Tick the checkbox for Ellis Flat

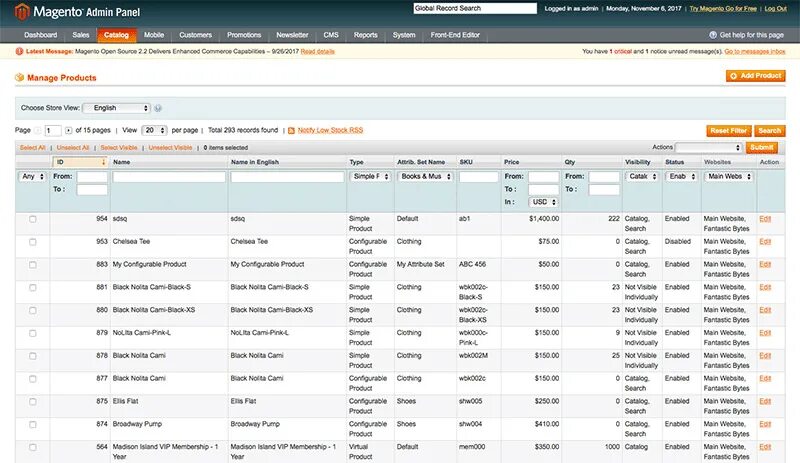click(33, 402)
